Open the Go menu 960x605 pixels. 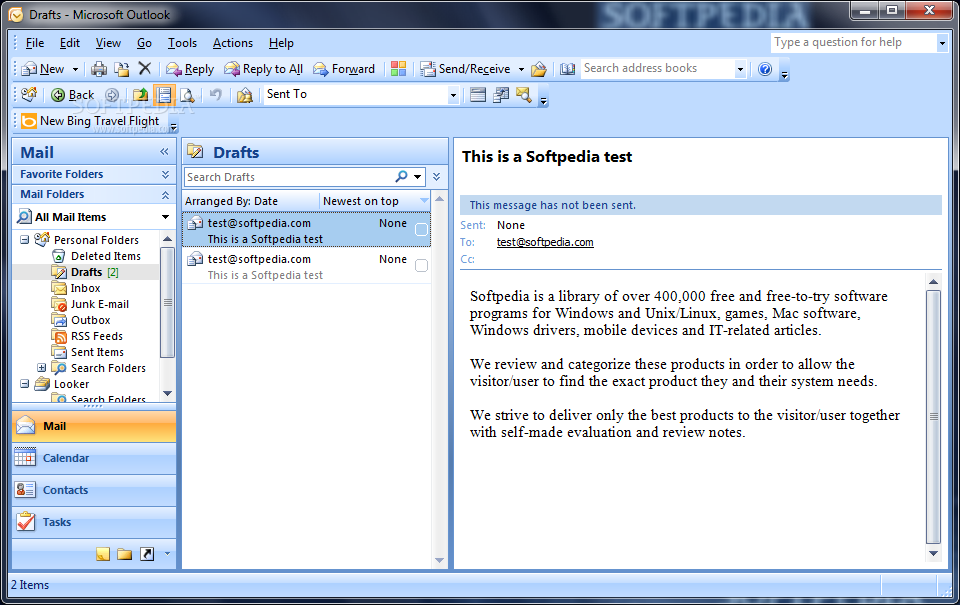[144, 43]
